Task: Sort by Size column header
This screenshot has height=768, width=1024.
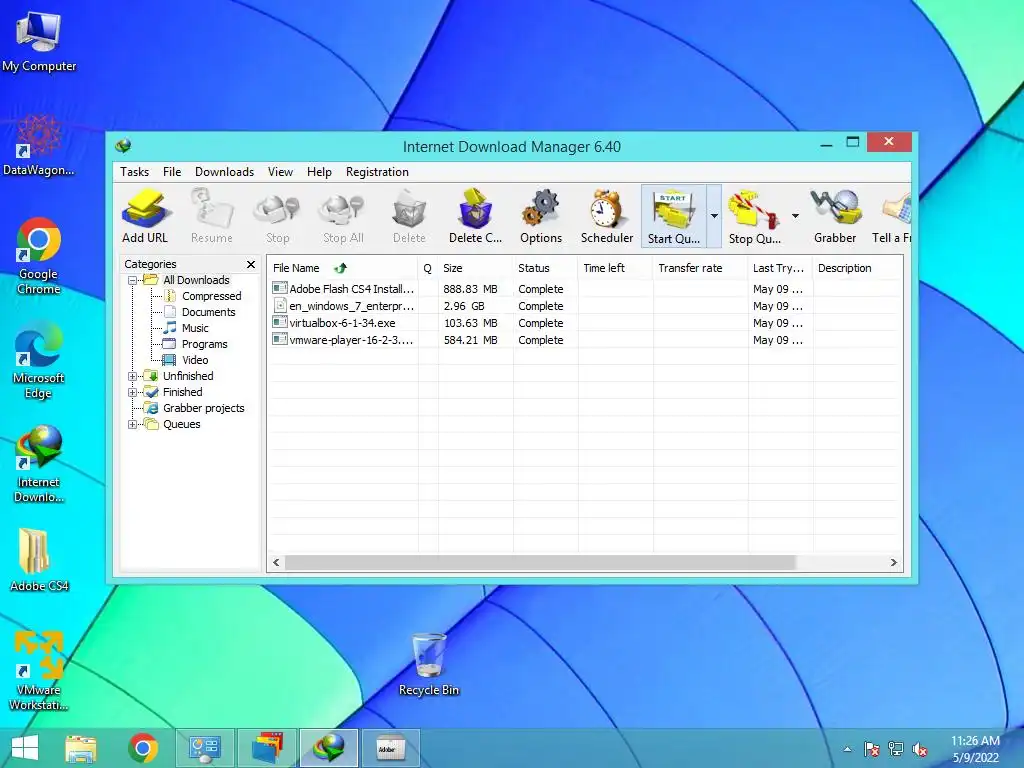Action: pyautogui.click(x=475, y=268)
